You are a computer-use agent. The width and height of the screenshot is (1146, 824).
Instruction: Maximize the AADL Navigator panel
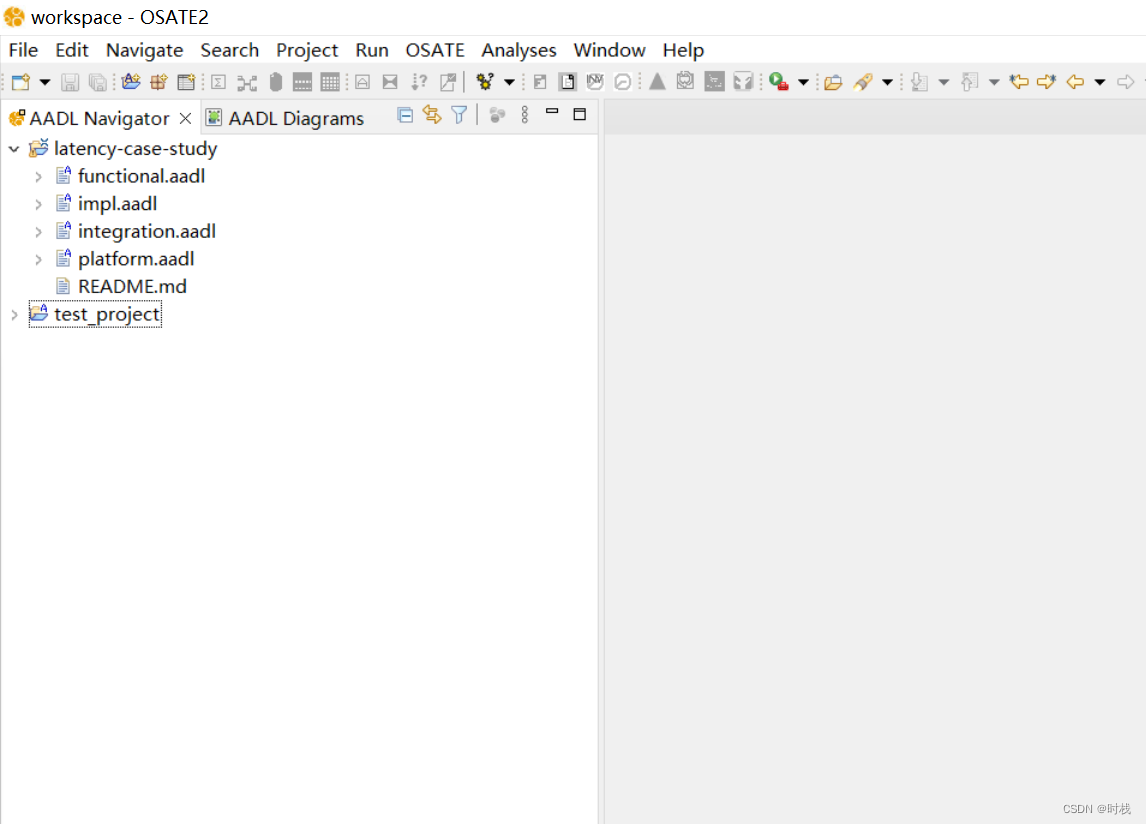(580, 114)
